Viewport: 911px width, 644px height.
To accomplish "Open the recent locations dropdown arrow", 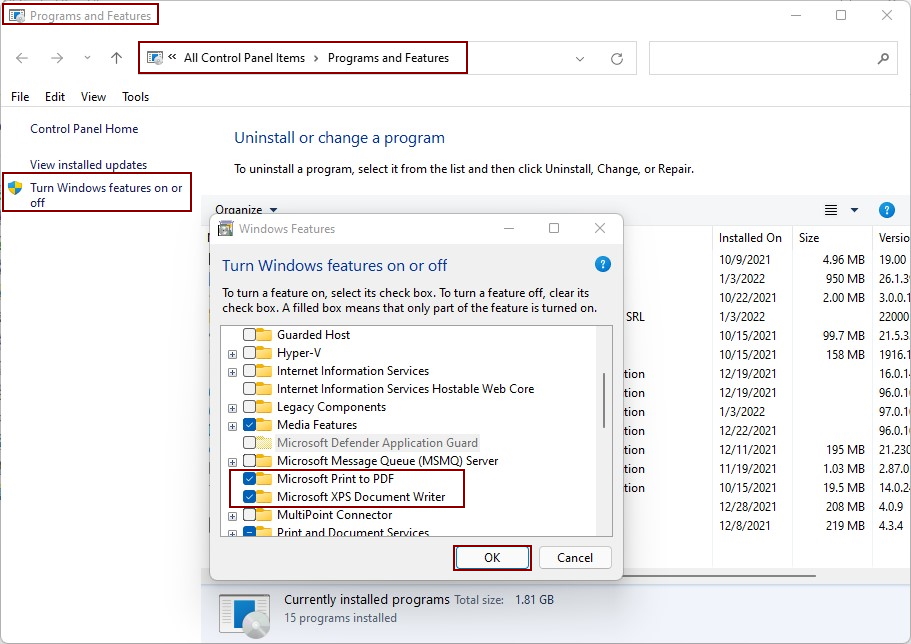I will point(87,58).
